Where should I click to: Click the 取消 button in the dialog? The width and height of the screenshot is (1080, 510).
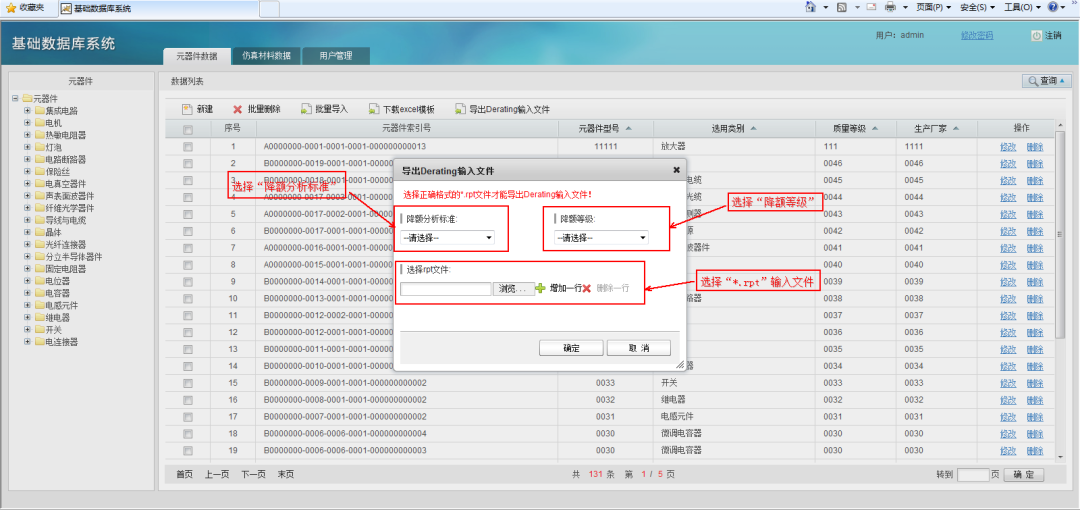point(638,348)
